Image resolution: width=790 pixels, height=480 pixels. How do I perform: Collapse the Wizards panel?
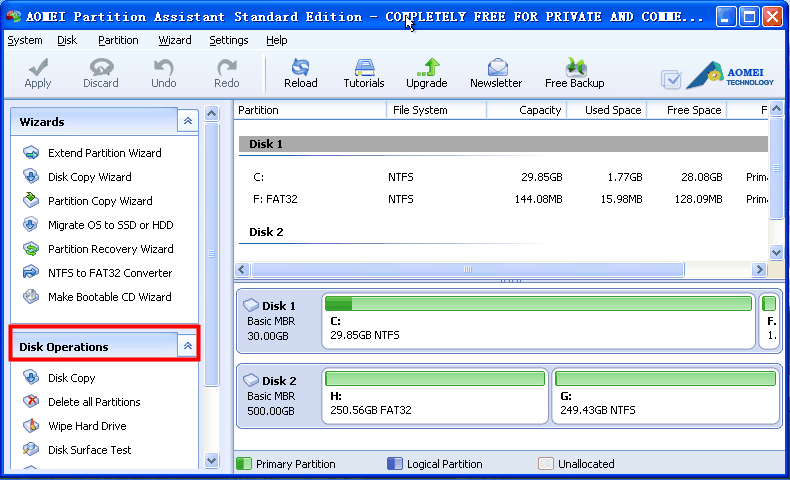coord(188,121)
